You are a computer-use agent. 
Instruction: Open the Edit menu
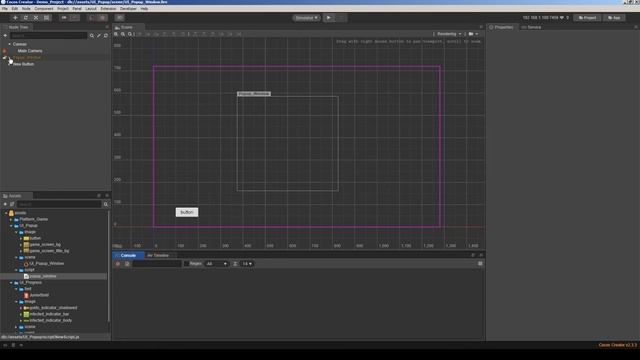pos(15,9)
